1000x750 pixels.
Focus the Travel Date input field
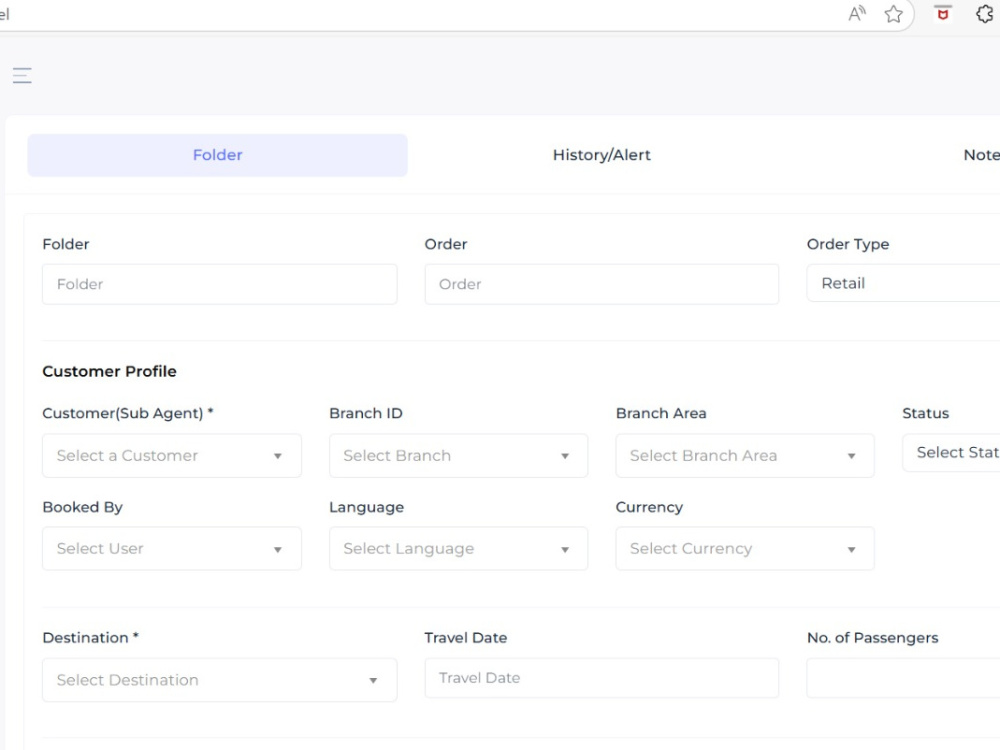pyautogui.click(x=601, y=678)
